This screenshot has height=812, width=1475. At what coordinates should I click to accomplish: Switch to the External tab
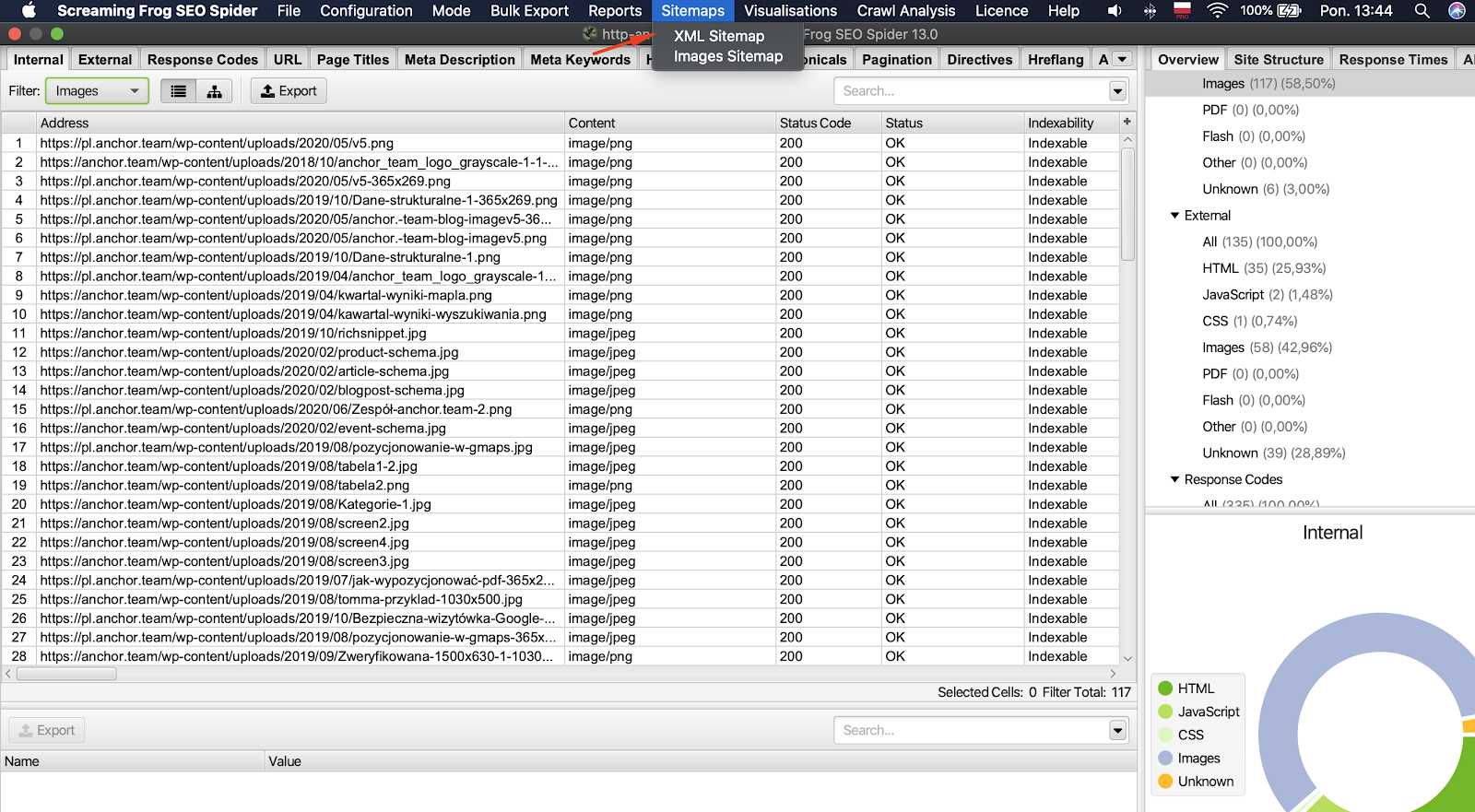coord(105,60)
